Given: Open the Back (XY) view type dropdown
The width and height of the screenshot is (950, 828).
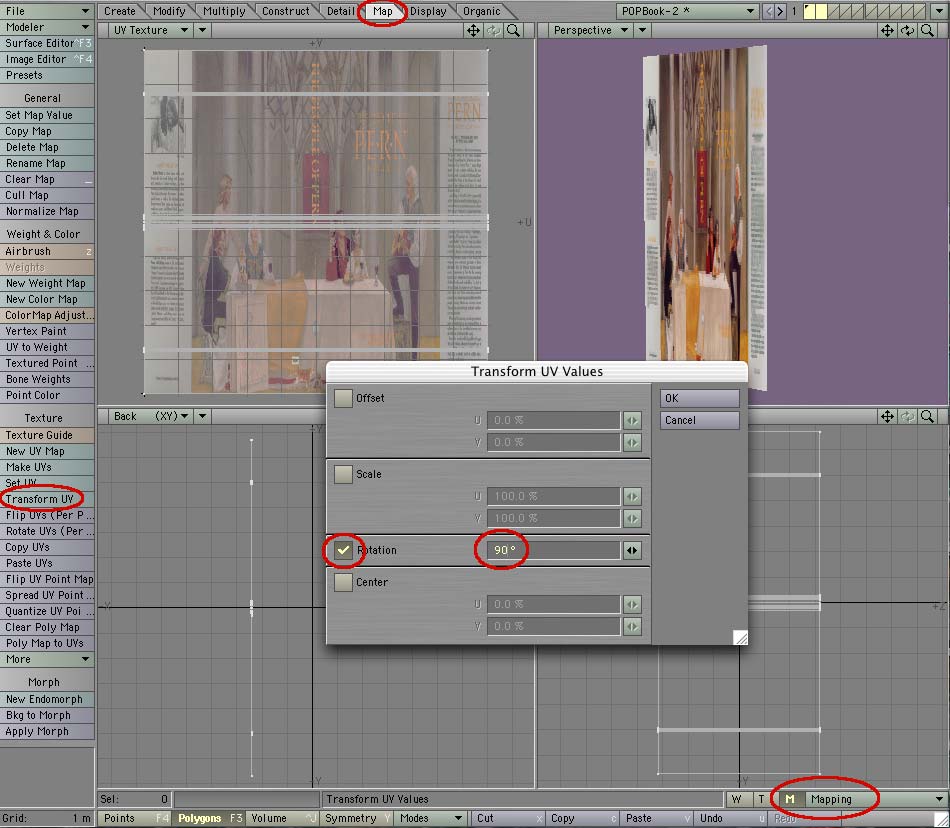Looking at the screenshot, I should 151,416.
